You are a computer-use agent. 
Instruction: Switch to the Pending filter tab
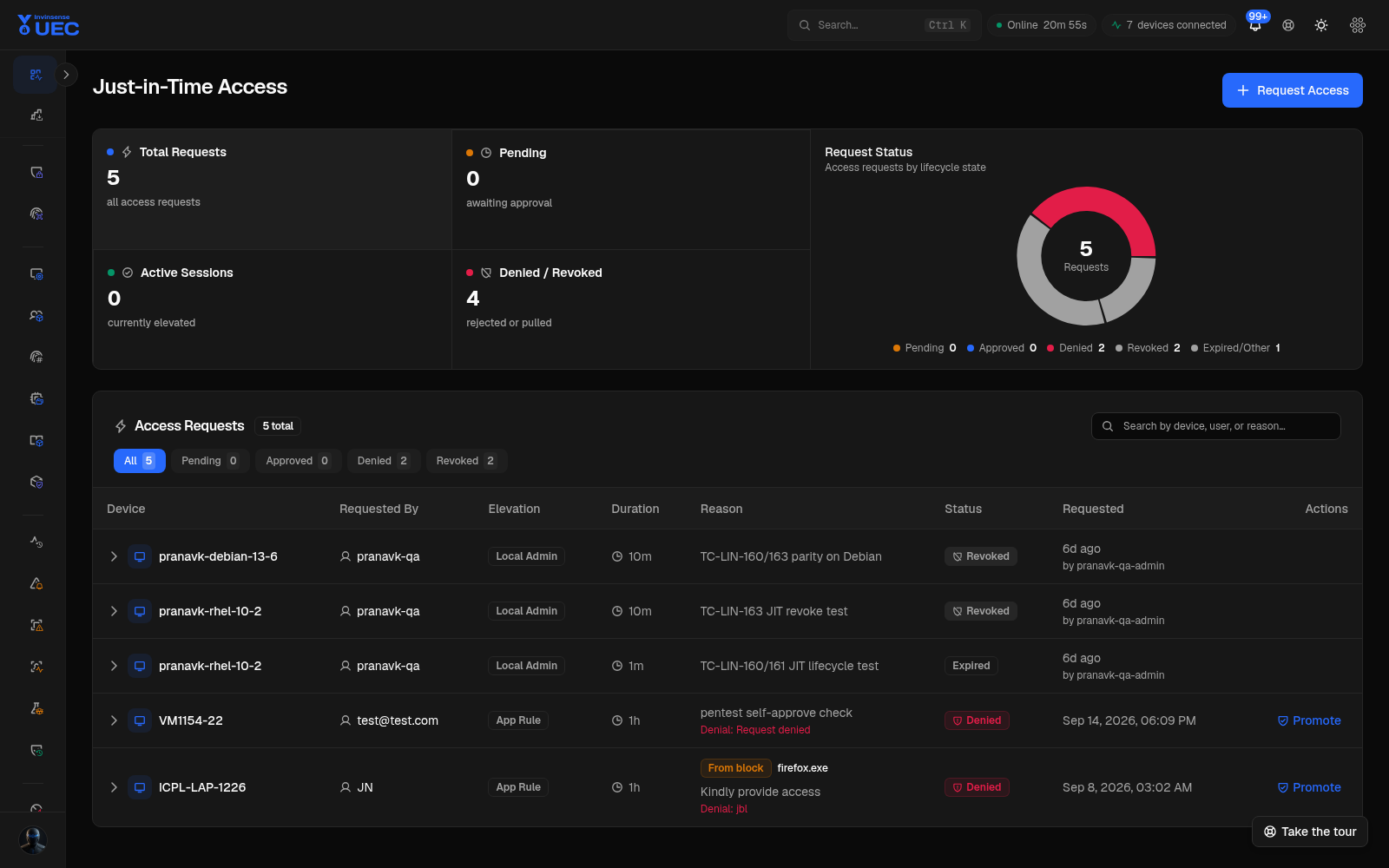210,461
